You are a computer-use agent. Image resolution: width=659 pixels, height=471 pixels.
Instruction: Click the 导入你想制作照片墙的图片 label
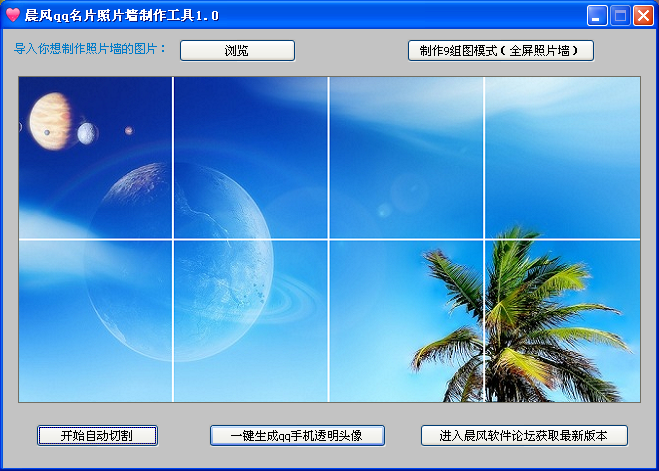pyautogui.click(x=90, y=49)
